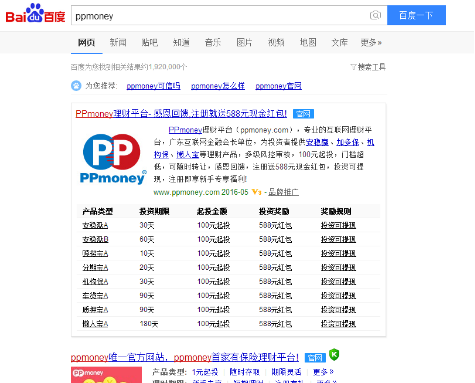This screenshot has width=475, height=383.
Task: Expand 更多 link in product type row
Action: pyautogui.click(x=323, y=372)
